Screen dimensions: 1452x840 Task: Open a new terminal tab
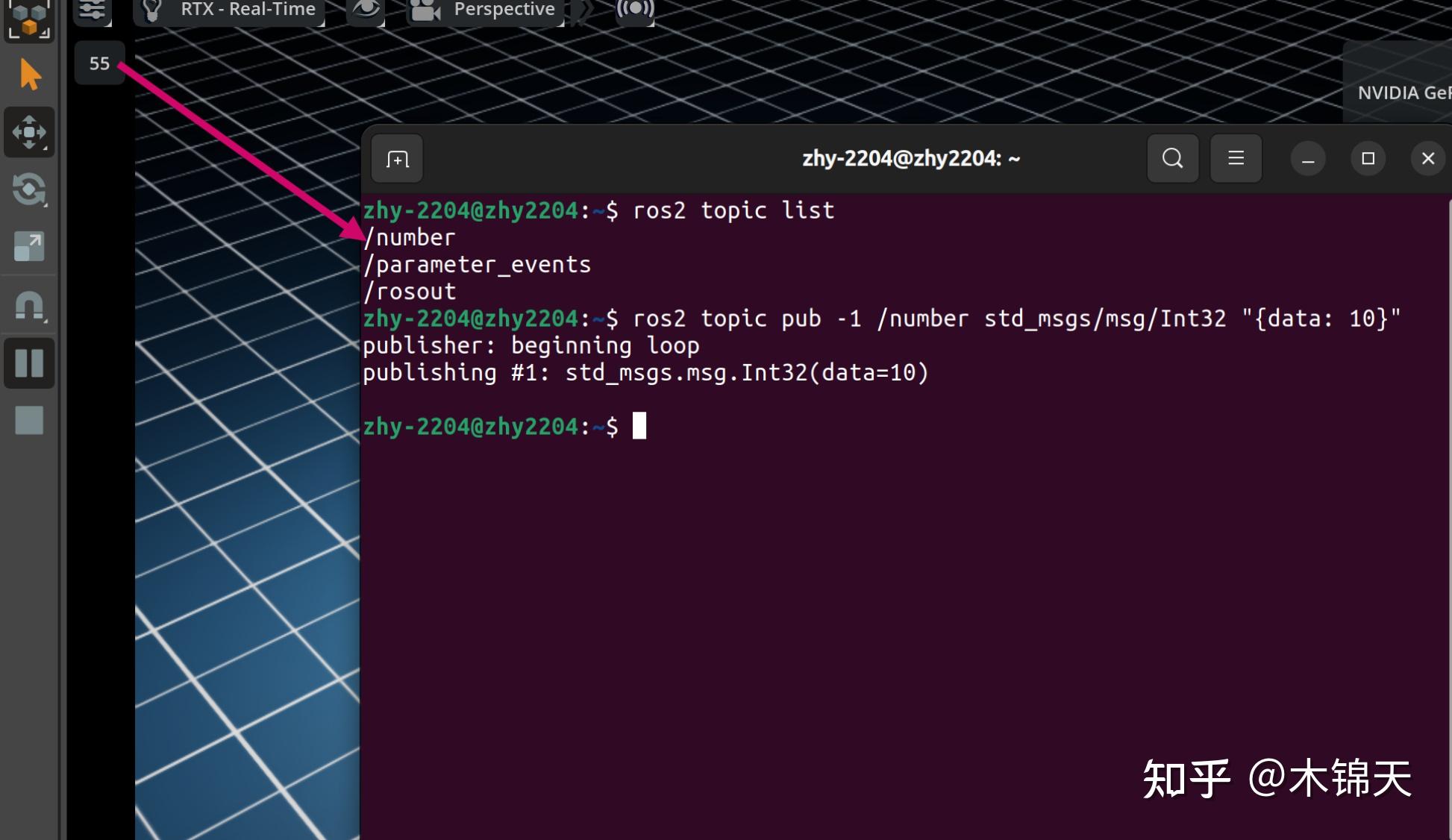click(x=396, y=158)
